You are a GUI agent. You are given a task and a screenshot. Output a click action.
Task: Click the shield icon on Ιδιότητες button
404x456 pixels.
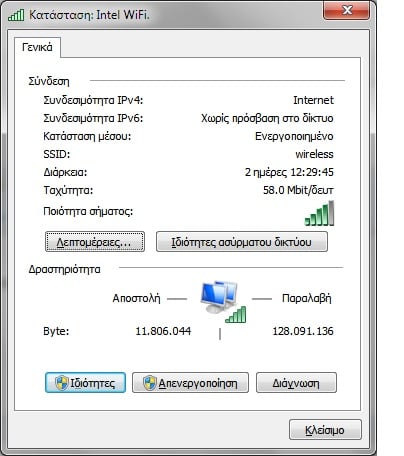(x=61, y=383)
